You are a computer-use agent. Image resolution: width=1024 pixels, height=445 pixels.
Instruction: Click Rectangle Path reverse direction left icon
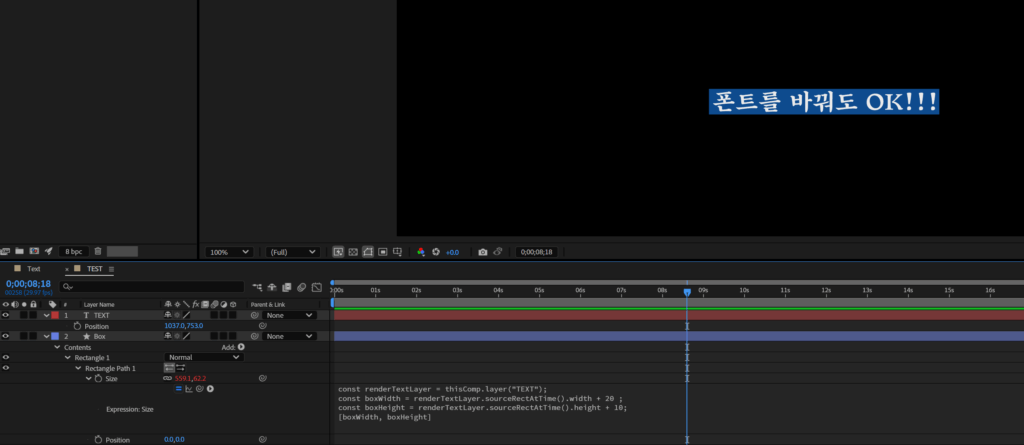[x=168, y=368]
